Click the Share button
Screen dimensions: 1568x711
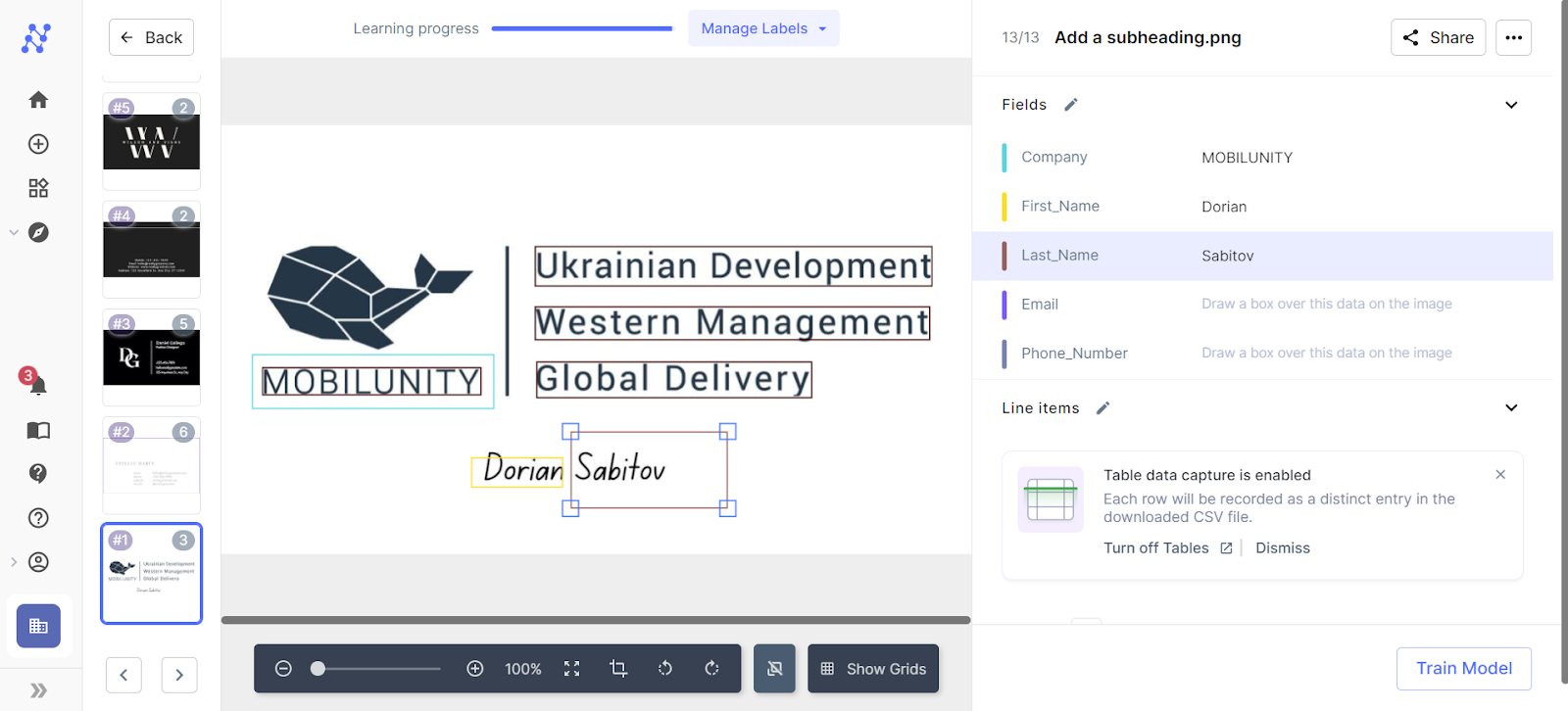pyautogui.click(x=1438, y=37)
